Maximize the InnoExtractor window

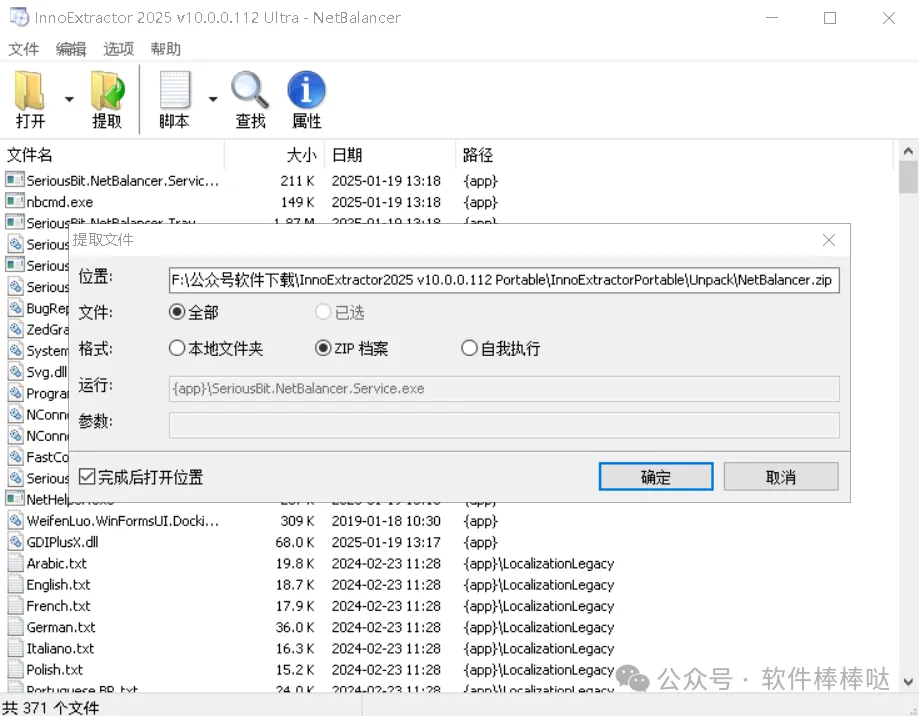(830, 18)
